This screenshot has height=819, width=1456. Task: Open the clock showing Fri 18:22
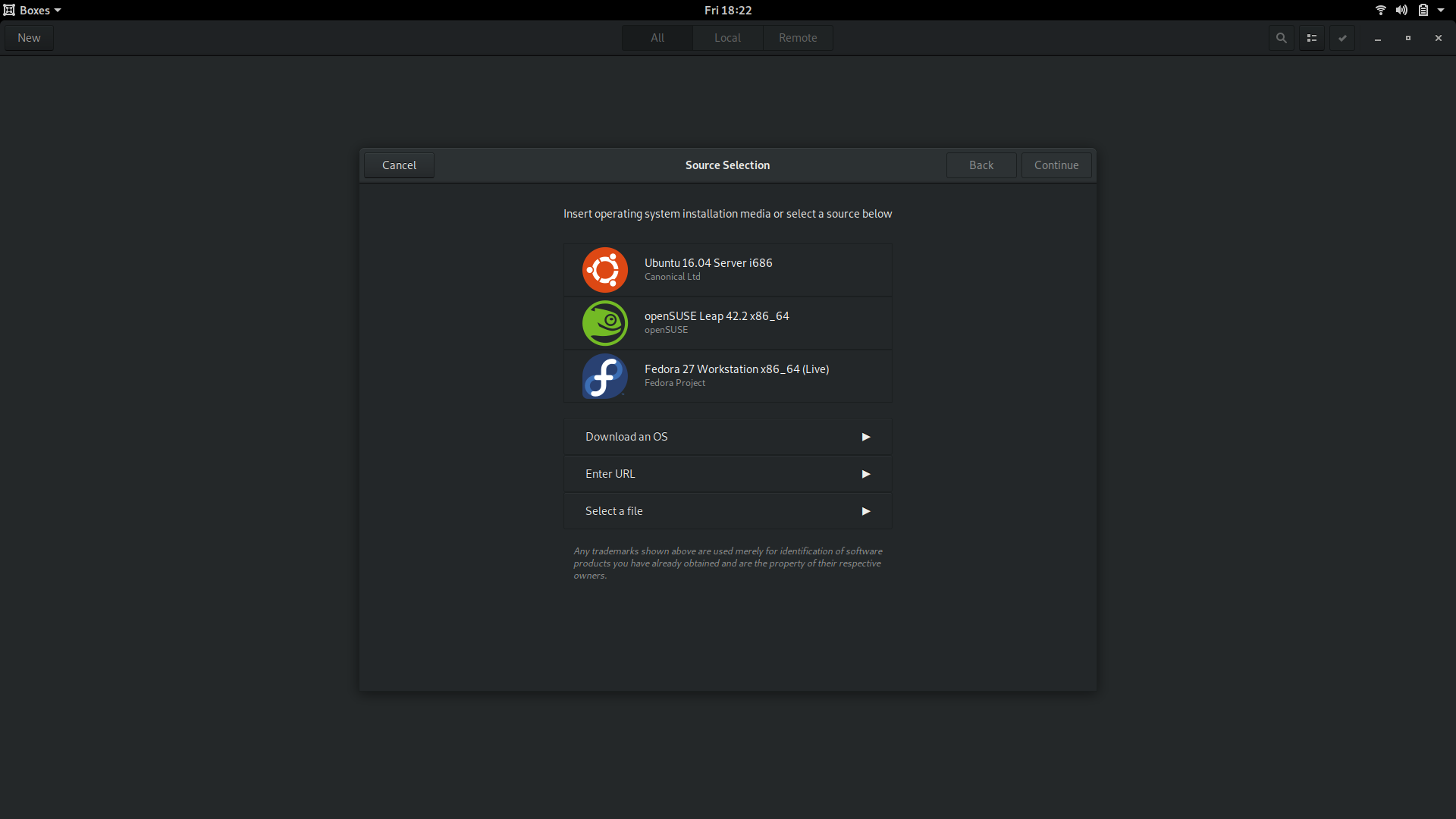point(727,10)
